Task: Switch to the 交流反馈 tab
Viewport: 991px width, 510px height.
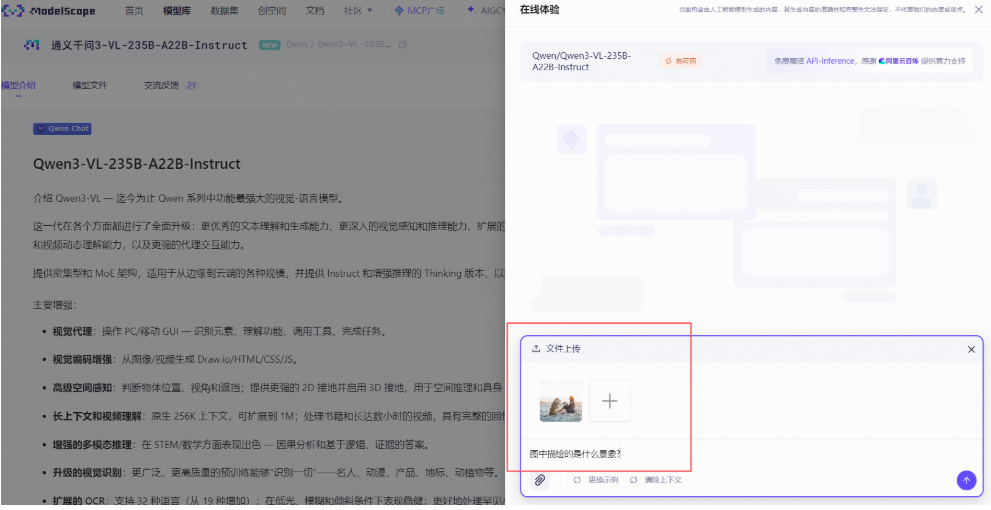Action: click(x=171, y=85)
